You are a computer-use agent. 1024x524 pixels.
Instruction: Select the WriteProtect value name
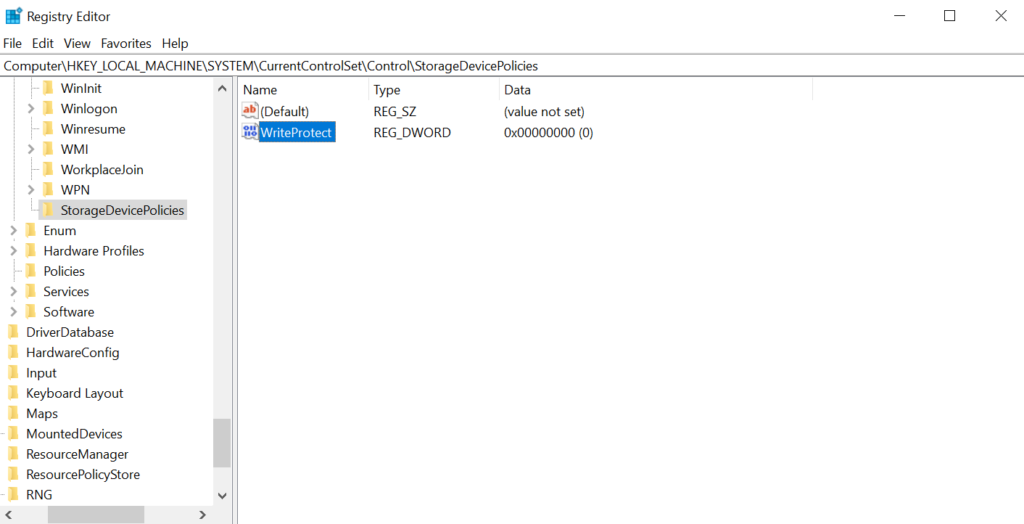point(296,132)
